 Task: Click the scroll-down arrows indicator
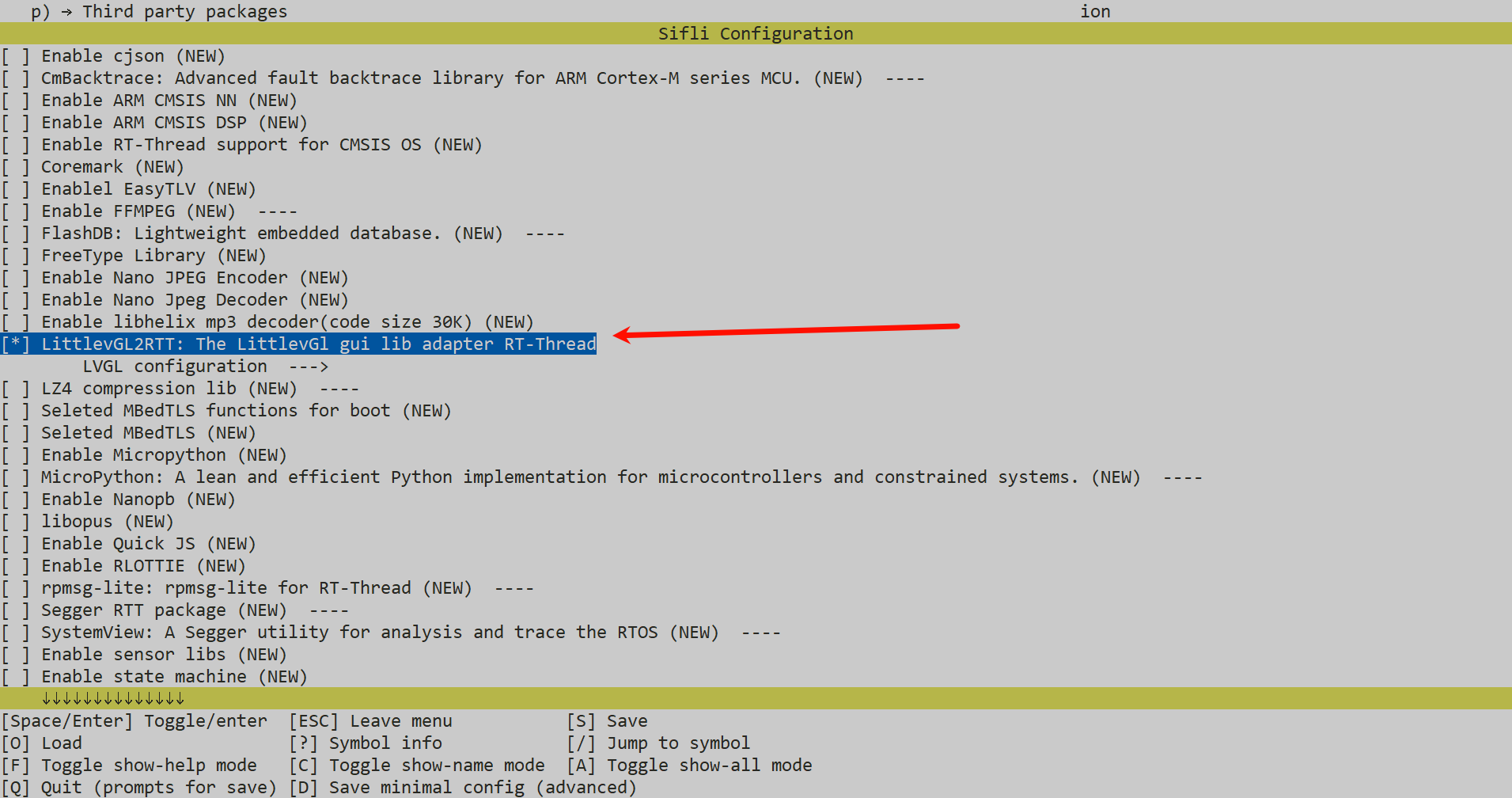(112, 698)
